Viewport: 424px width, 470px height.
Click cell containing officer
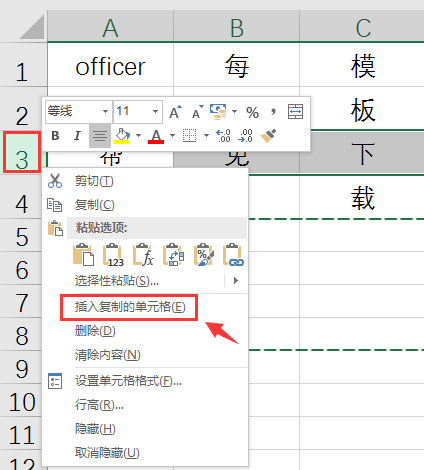pos(110,65)
